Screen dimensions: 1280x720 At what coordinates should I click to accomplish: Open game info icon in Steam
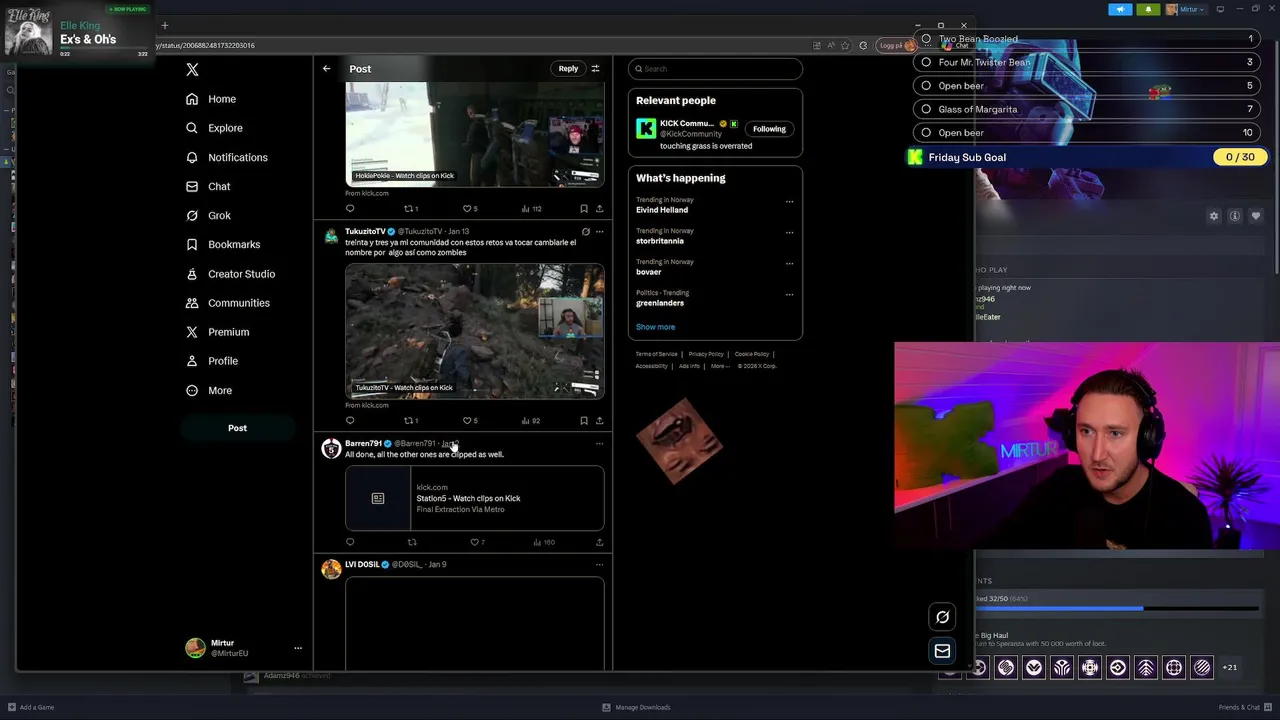point(1235,216)
